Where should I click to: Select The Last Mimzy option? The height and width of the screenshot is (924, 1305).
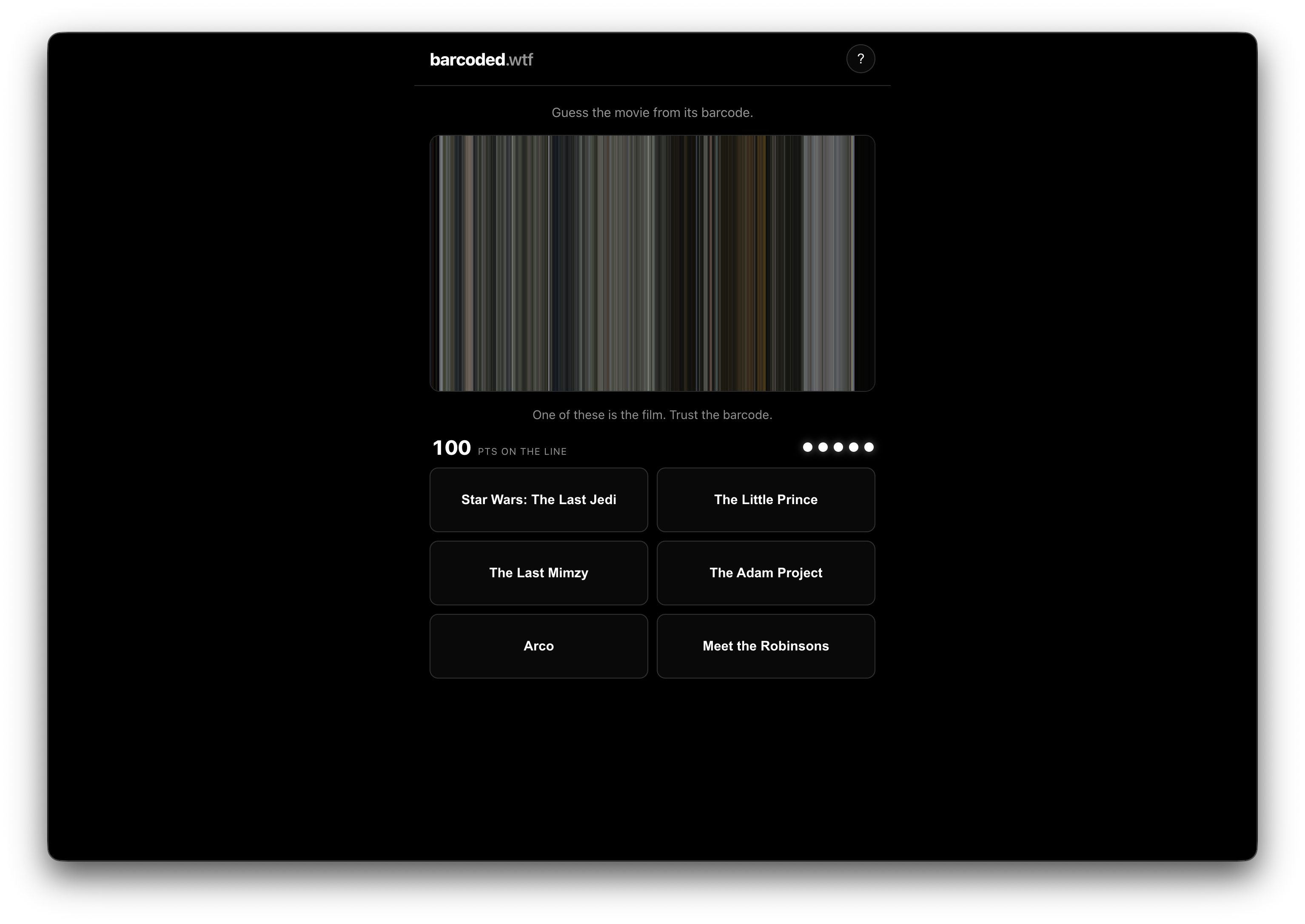tap(538, 572)
